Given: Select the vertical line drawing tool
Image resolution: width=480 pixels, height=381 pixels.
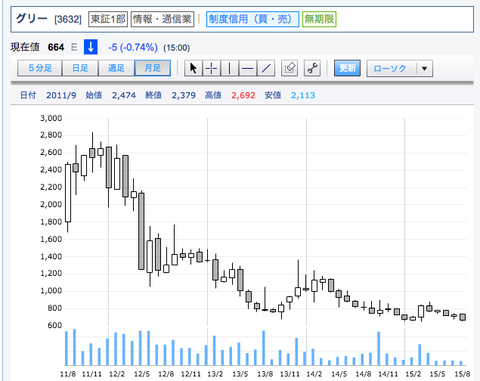Looking at the screenshot, I should coord(229,68).
